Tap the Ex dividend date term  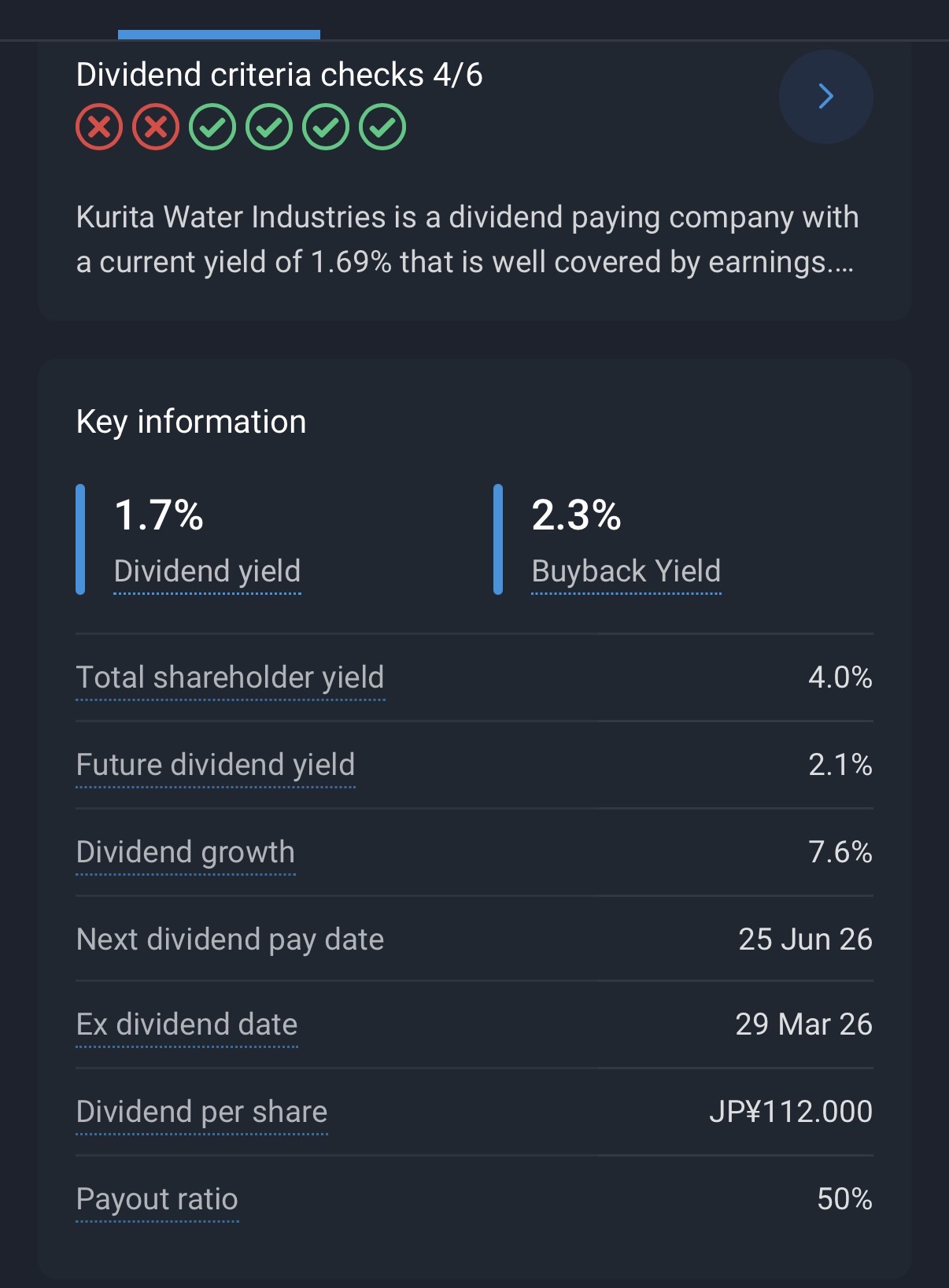pyautogui.click(x=186, y=1024)
